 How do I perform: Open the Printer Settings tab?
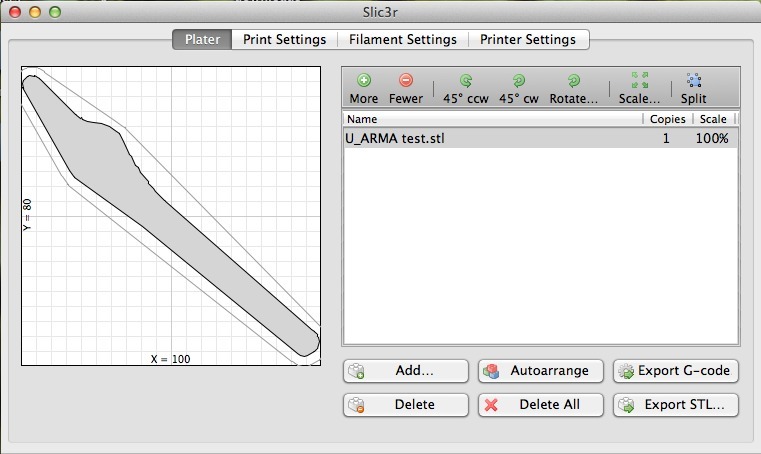tap(528, 40)
